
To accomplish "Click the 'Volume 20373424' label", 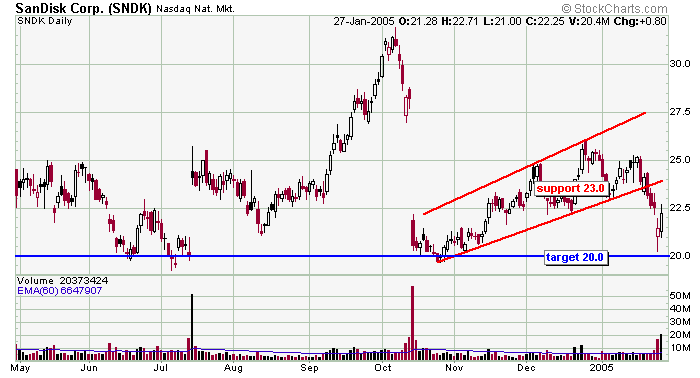I will (x=62, y=281).
